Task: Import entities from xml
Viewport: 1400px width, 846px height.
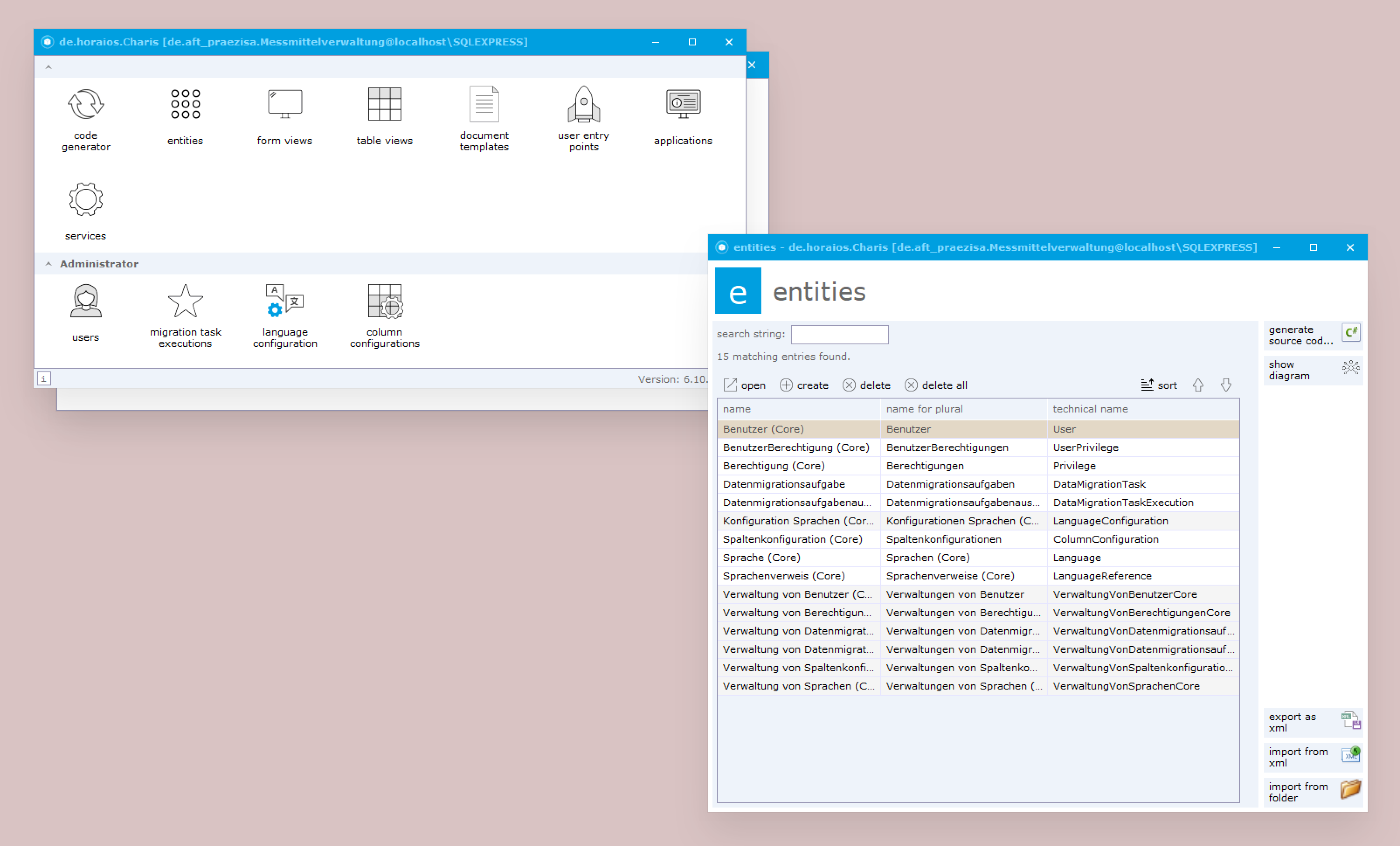Action: pyautogui.click(x=1313, y=757)
